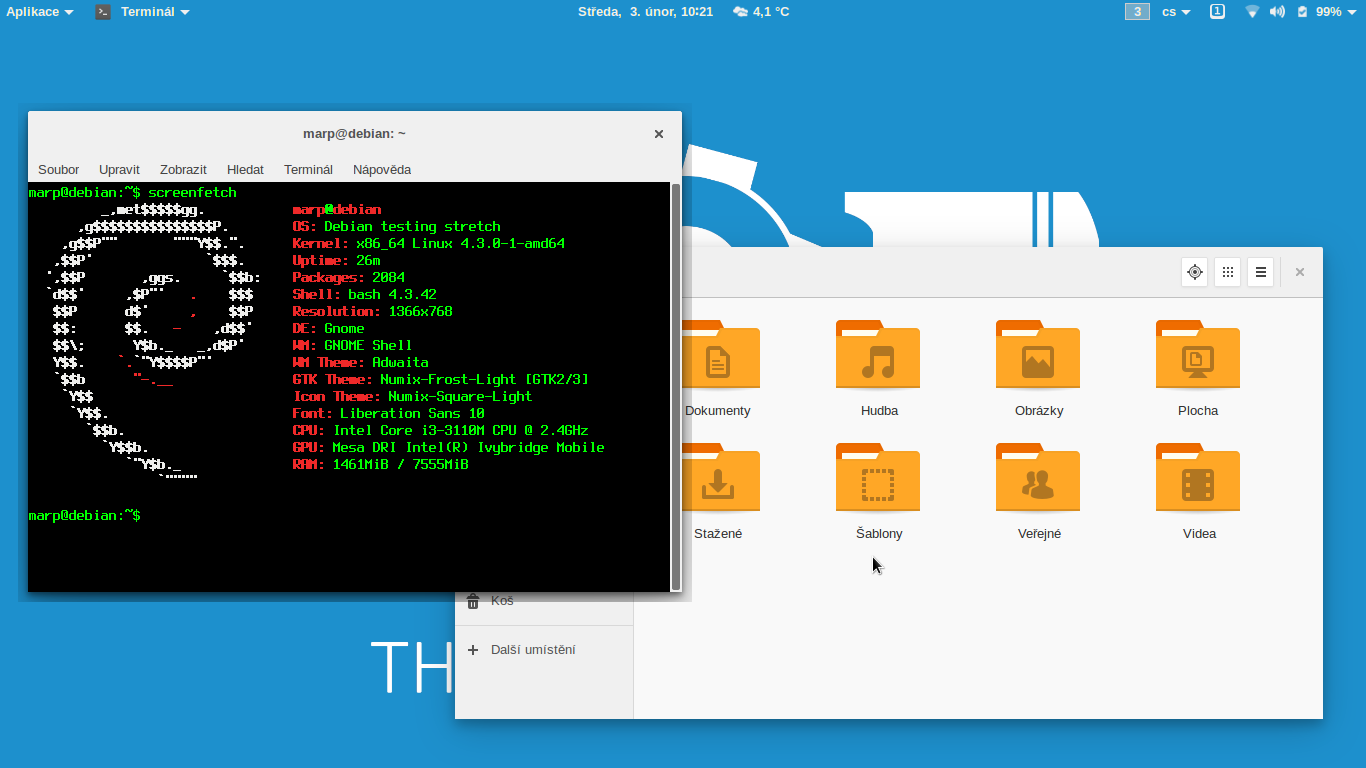Screen dimensions: 1366x768
Task: Open the cs keyboard layout dropdown
Action: coord(1176,12)
